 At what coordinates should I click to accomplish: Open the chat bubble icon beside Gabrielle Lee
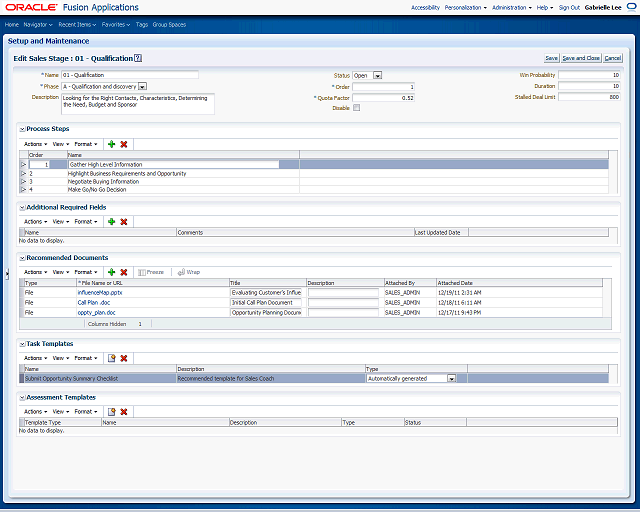[x=631, y=7]
